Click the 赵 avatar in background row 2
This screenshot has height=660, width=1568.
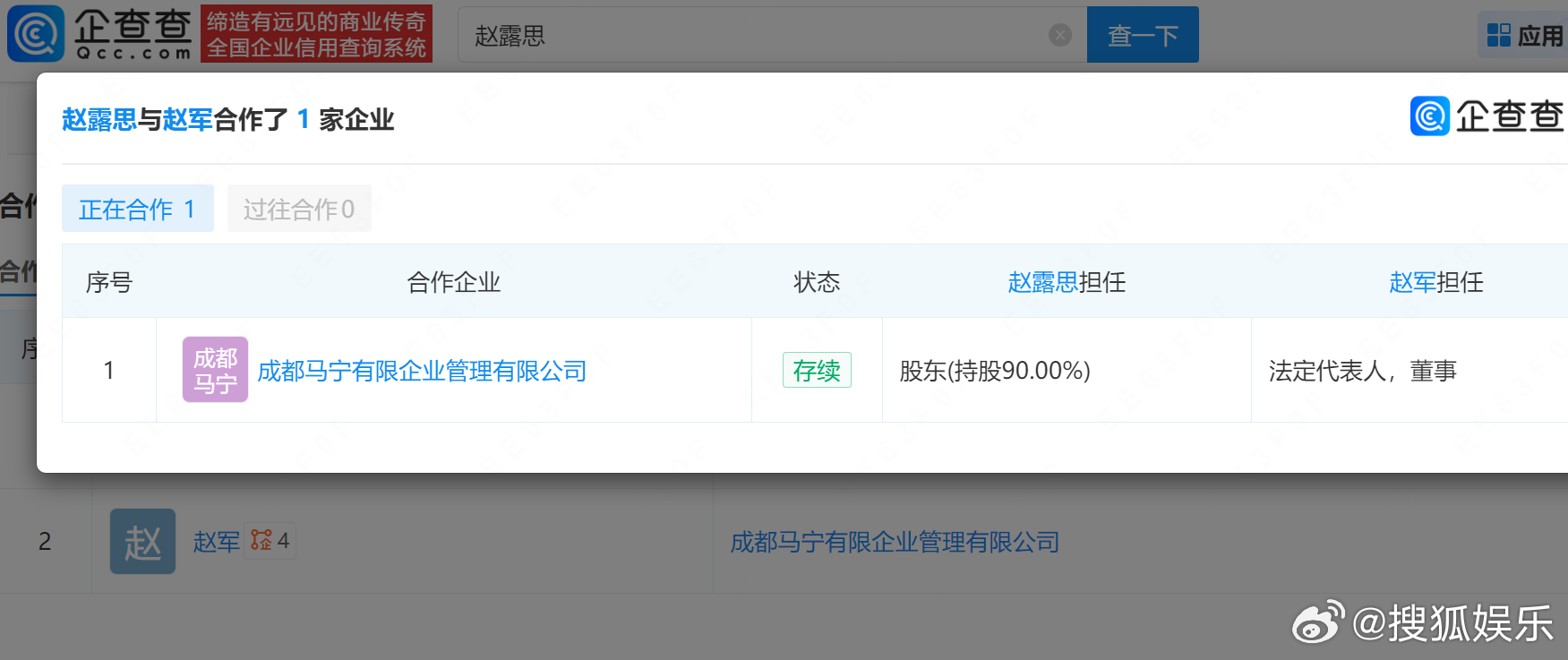click(142, 542)
